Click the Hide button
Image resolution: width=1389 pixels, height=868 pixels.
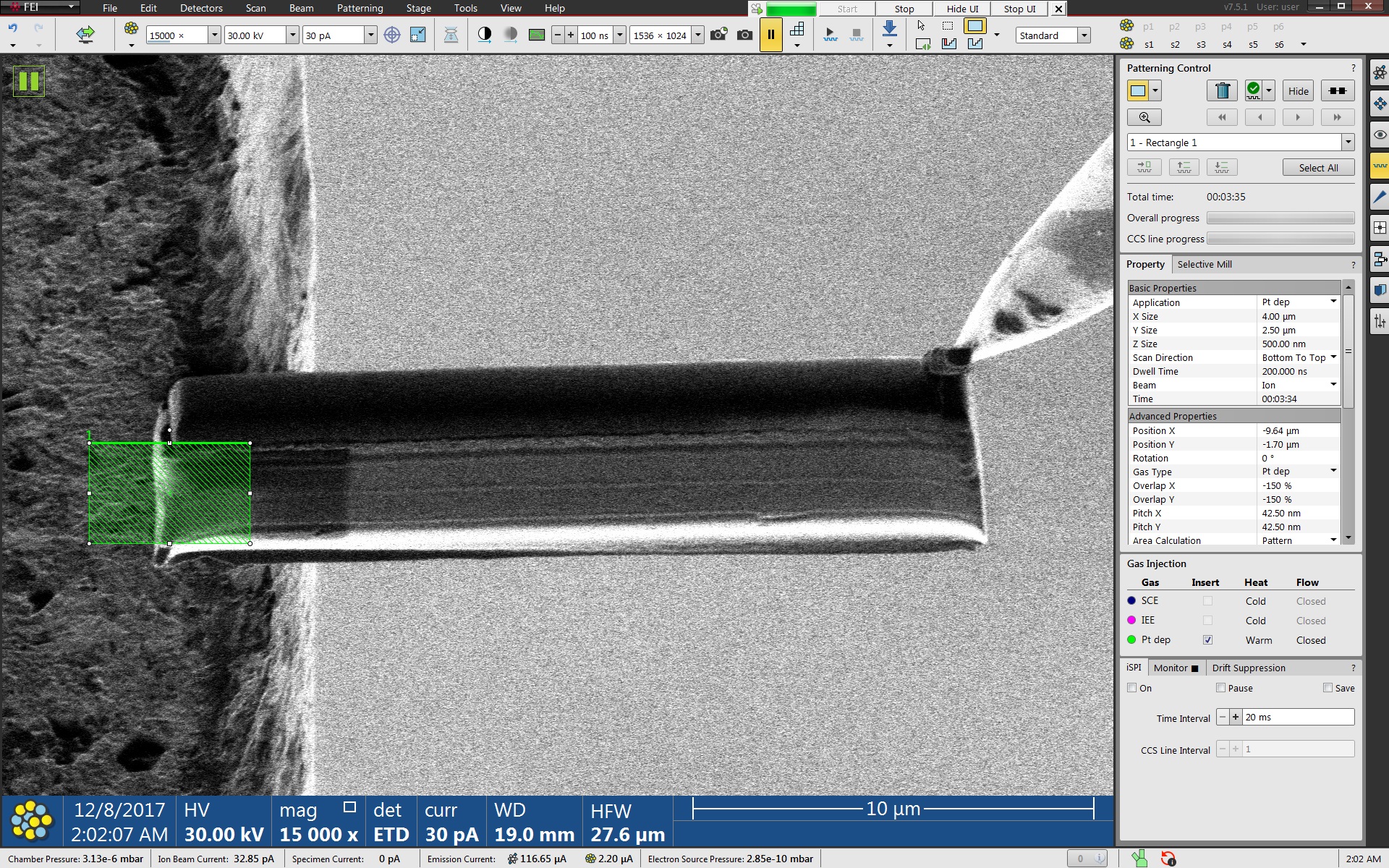point(1298,91)
